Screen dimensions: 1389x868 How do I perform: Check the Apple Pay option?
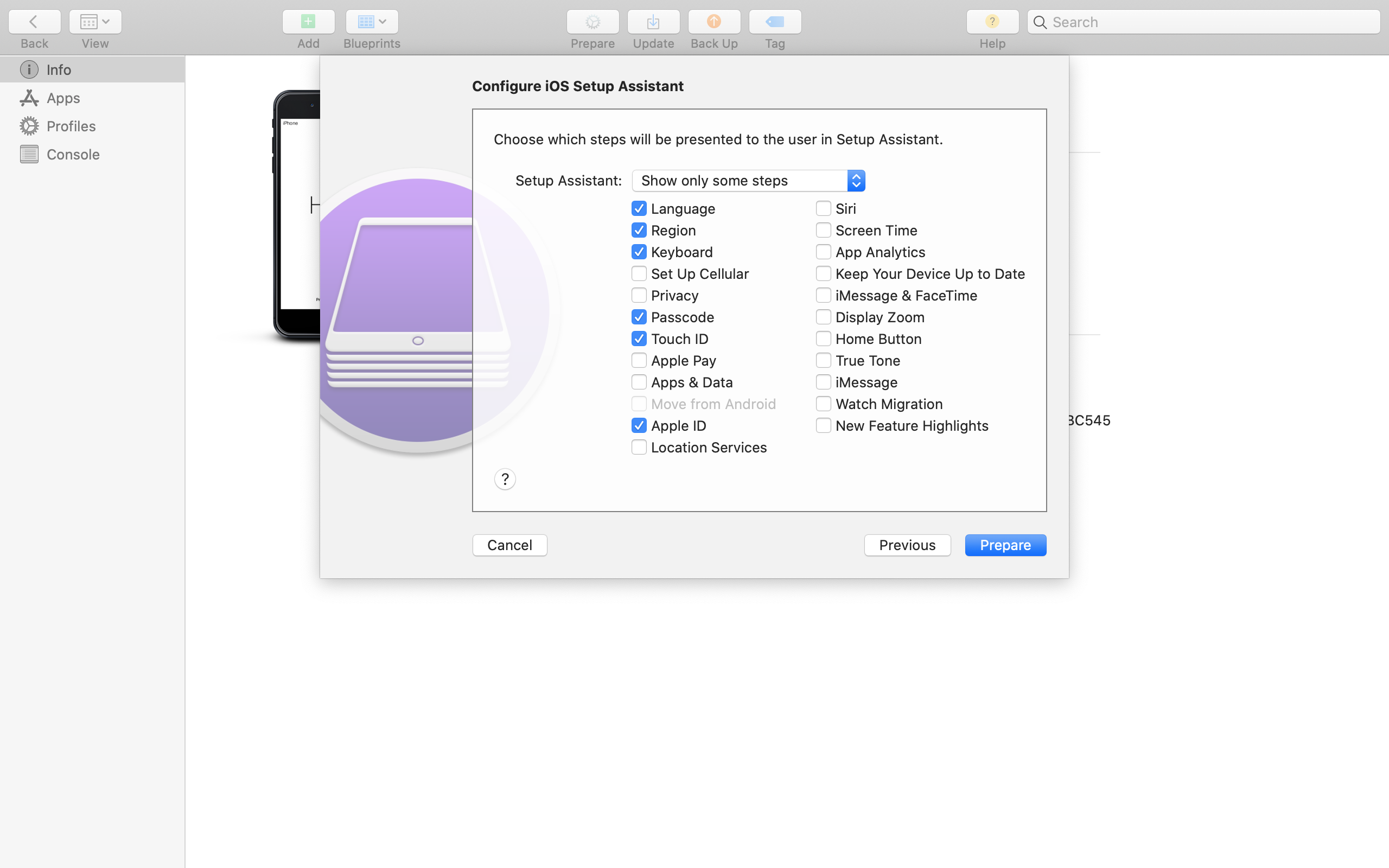click(639, 360)
